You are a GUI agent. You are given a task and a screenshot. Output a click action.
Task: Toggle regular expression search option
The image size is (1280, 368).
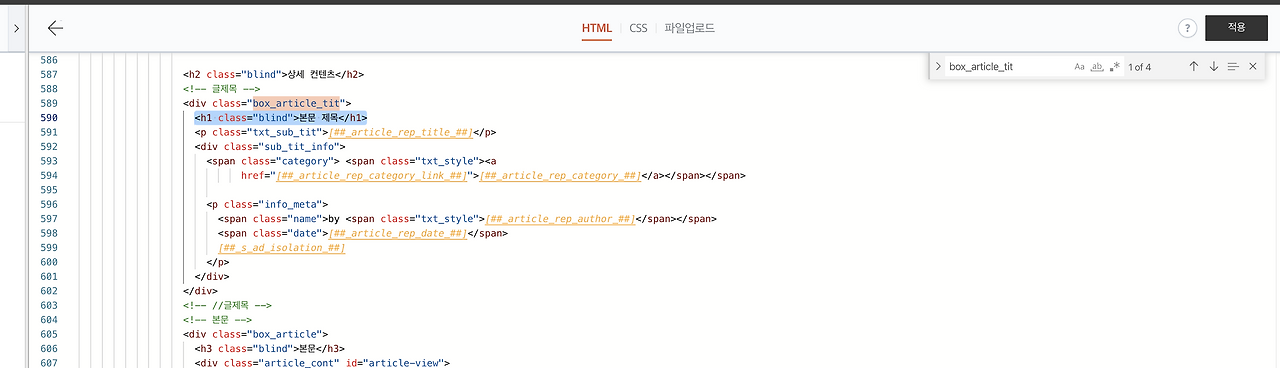[x=1115, y=66]
